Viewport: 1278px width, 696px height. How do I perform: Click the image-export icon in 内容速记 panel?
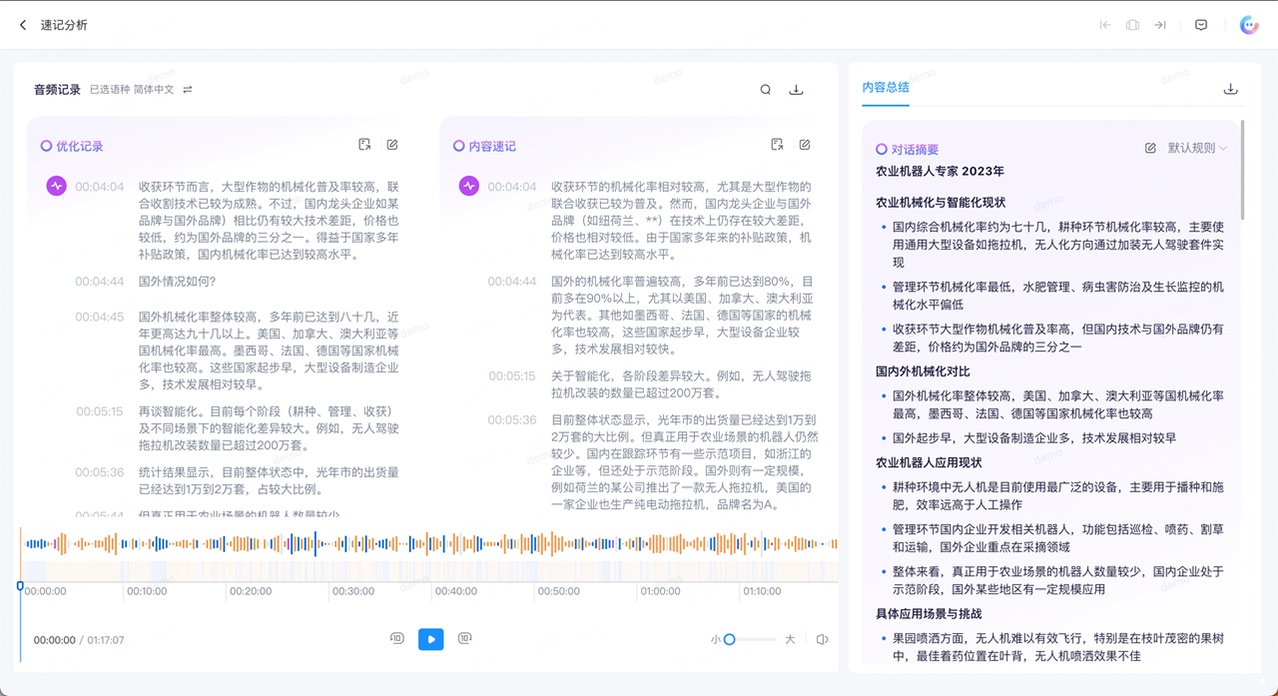point(777,145)
